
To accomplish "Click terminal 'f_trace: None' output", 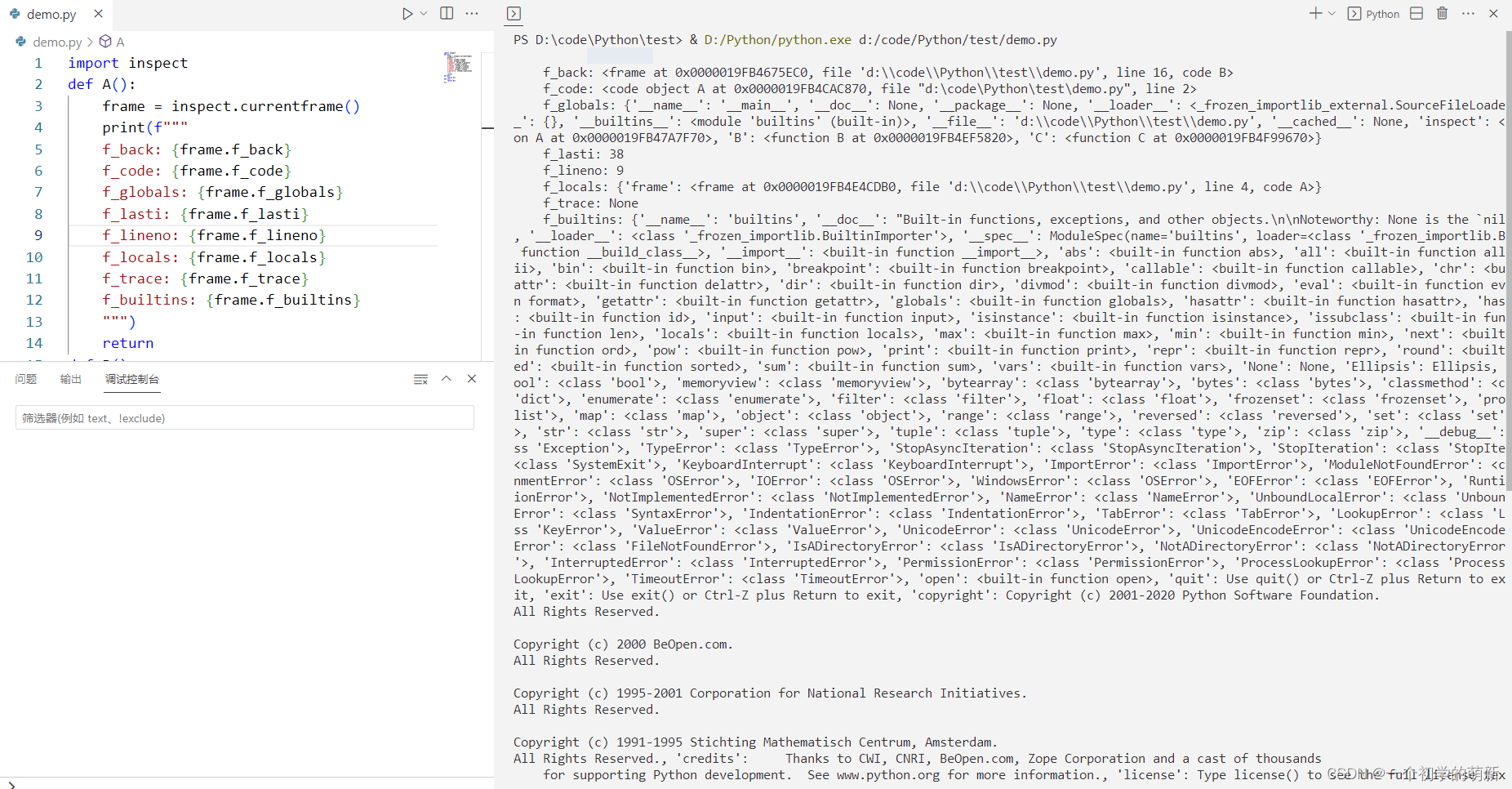I will pos(591,203).
